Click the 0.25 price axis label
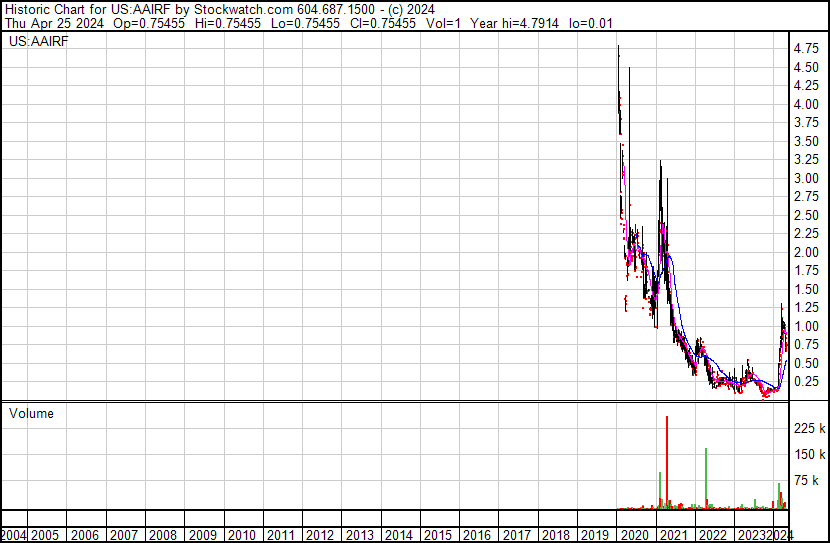 pyautogui.click(x=806, y=382)
